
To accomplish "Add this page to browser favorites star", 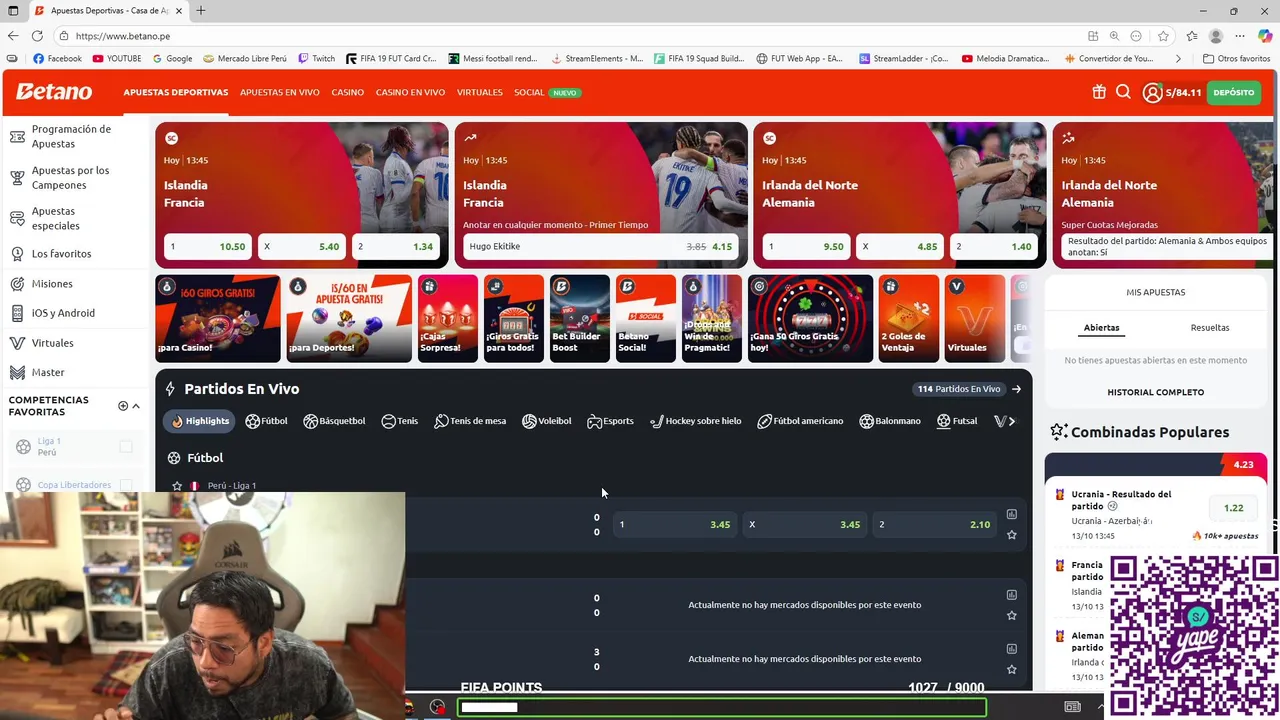I will pos(1163,36).
